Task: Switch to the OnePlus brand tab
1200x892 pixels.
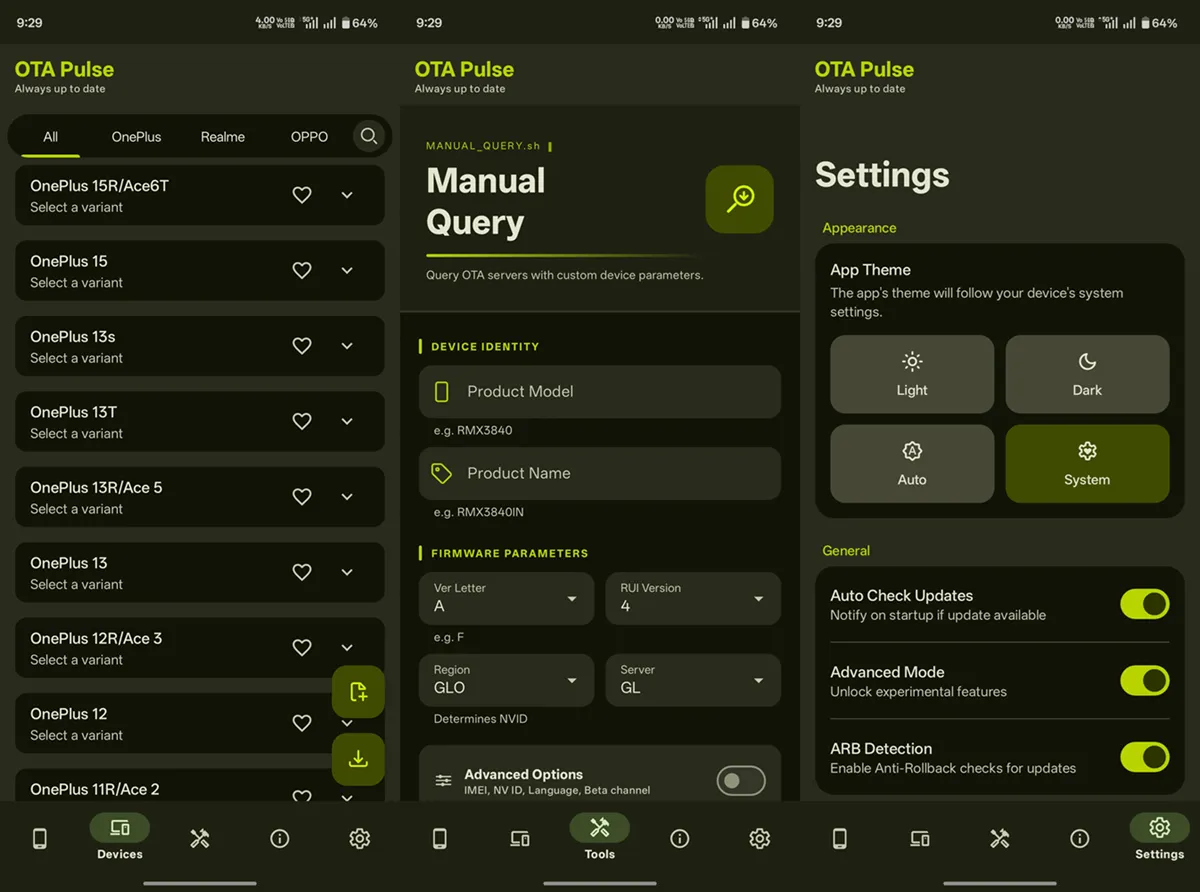Action: pos(136,137)
